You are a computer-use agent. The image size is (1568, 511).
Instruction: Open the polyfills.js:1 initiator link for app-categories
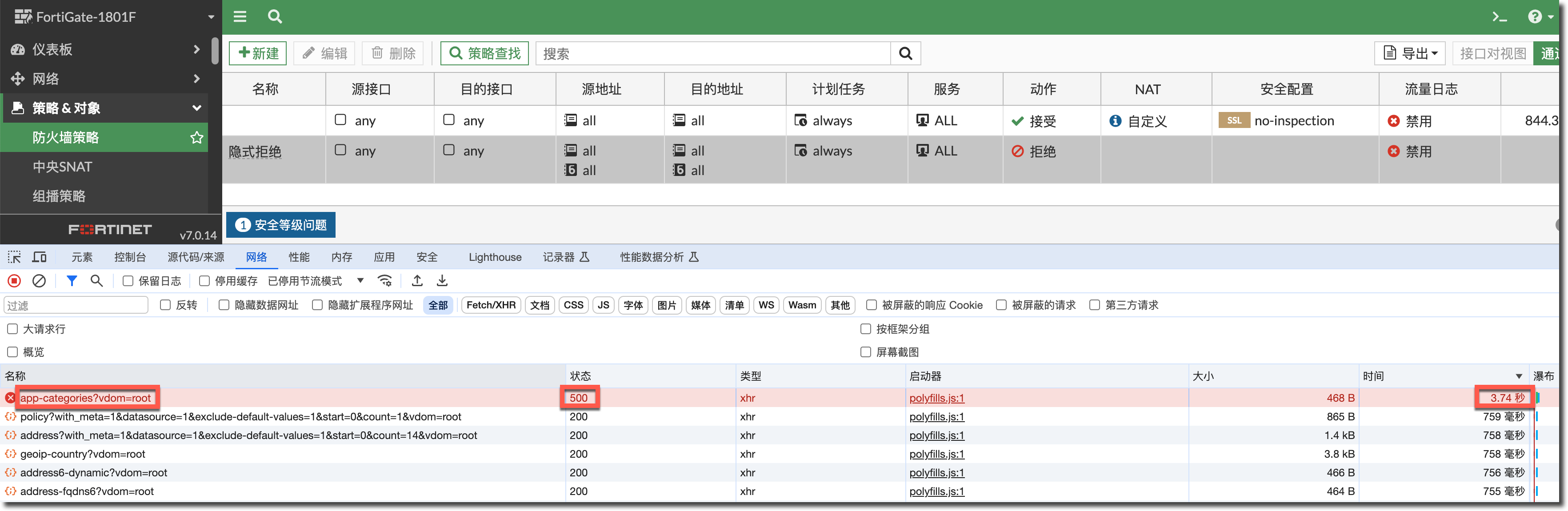(x=936, y=398)
